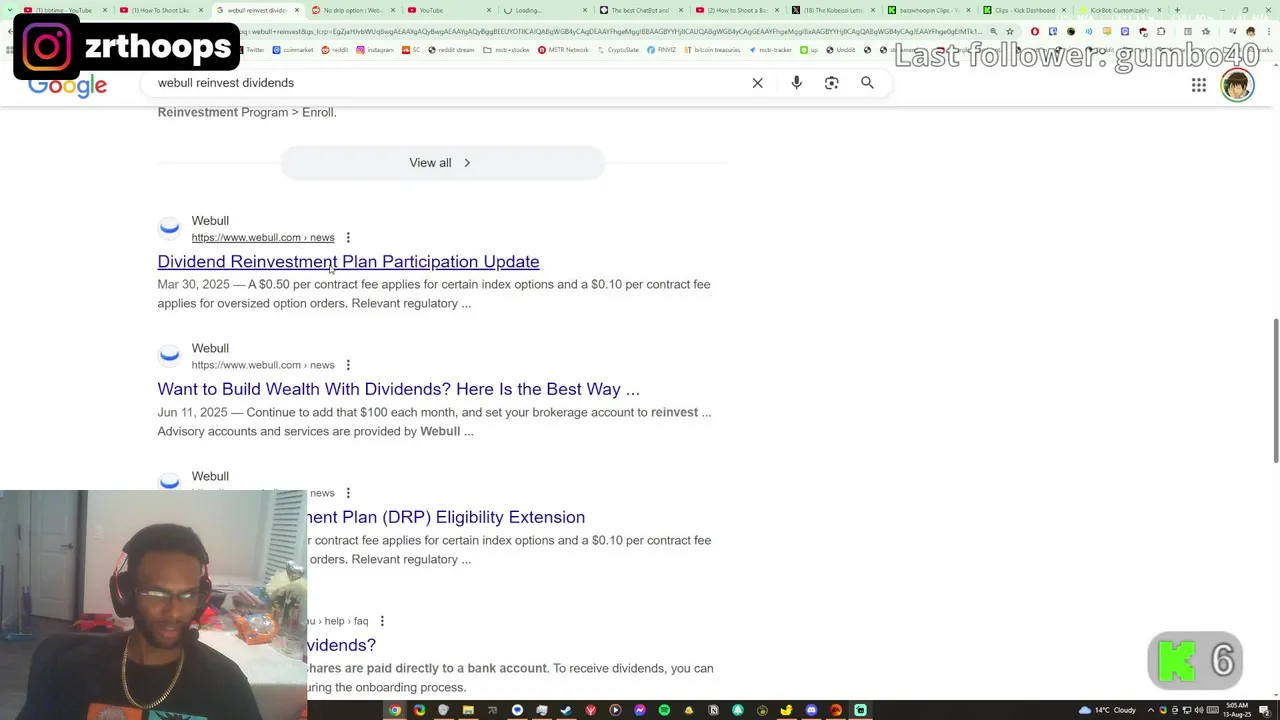Open Google Chrome in the taskbar

click(x=395, y=710)
